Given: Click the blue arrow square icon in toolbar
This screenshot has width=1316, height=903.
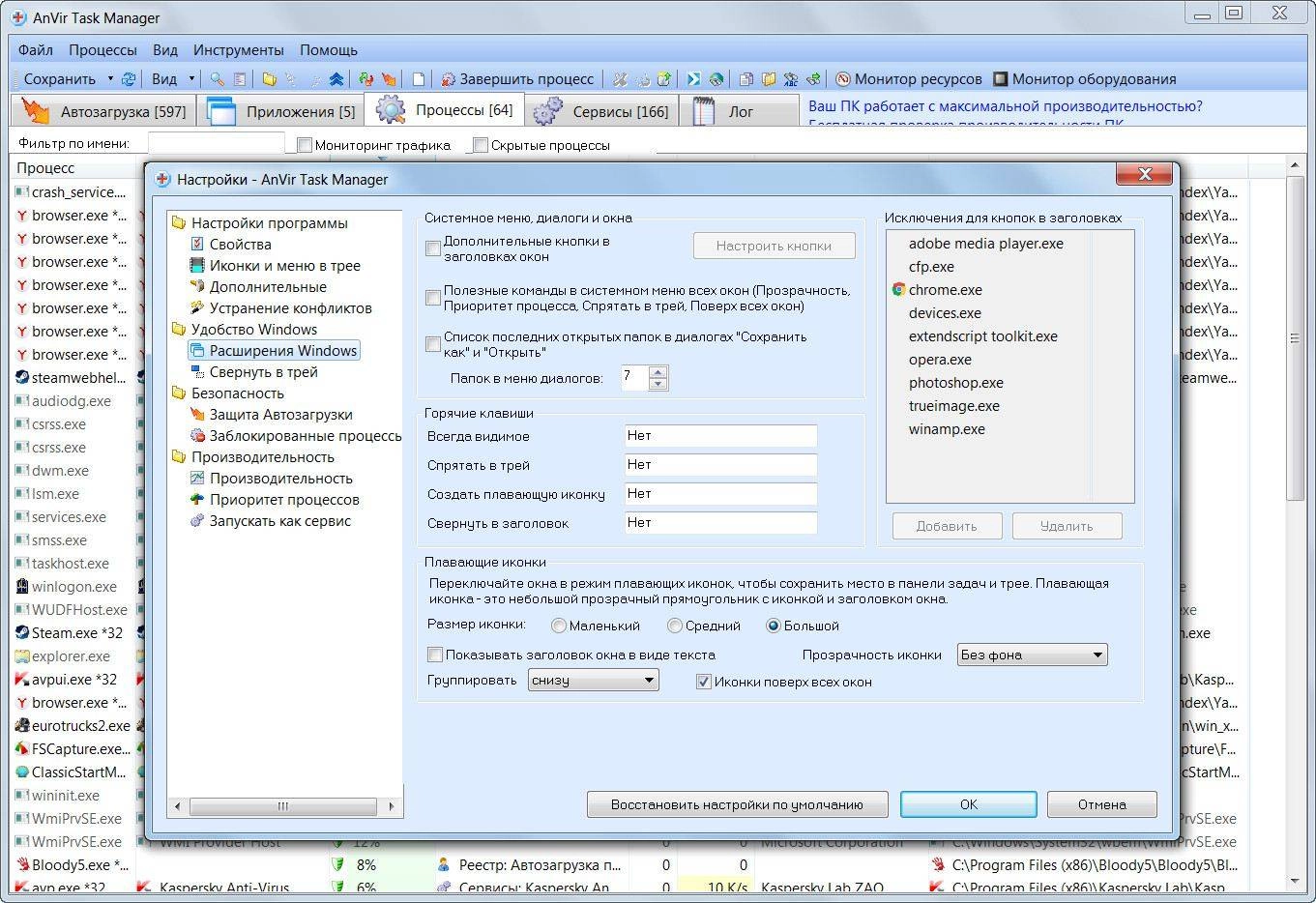Looking at the screenshot, I should [693, 79].
